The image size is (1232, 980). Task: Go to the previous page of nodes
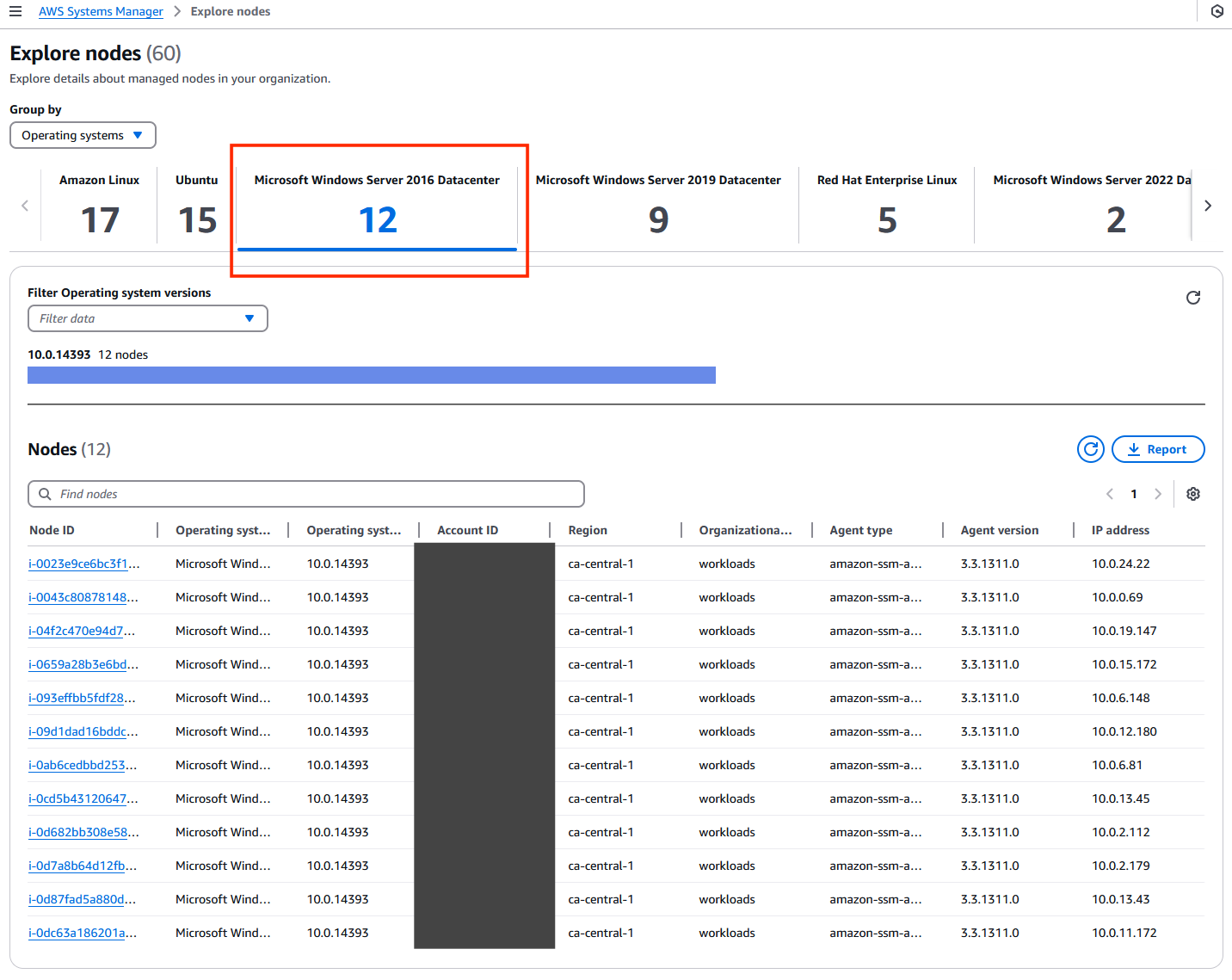tap(1110, 494)
